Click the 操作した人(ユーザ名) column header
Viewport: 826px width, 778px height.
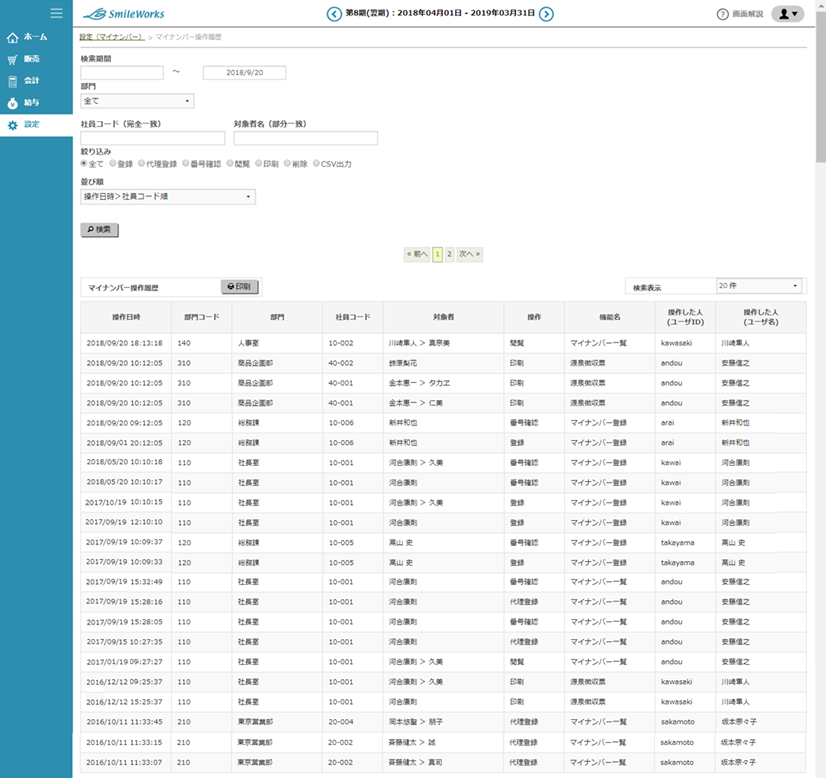point(761,317)
